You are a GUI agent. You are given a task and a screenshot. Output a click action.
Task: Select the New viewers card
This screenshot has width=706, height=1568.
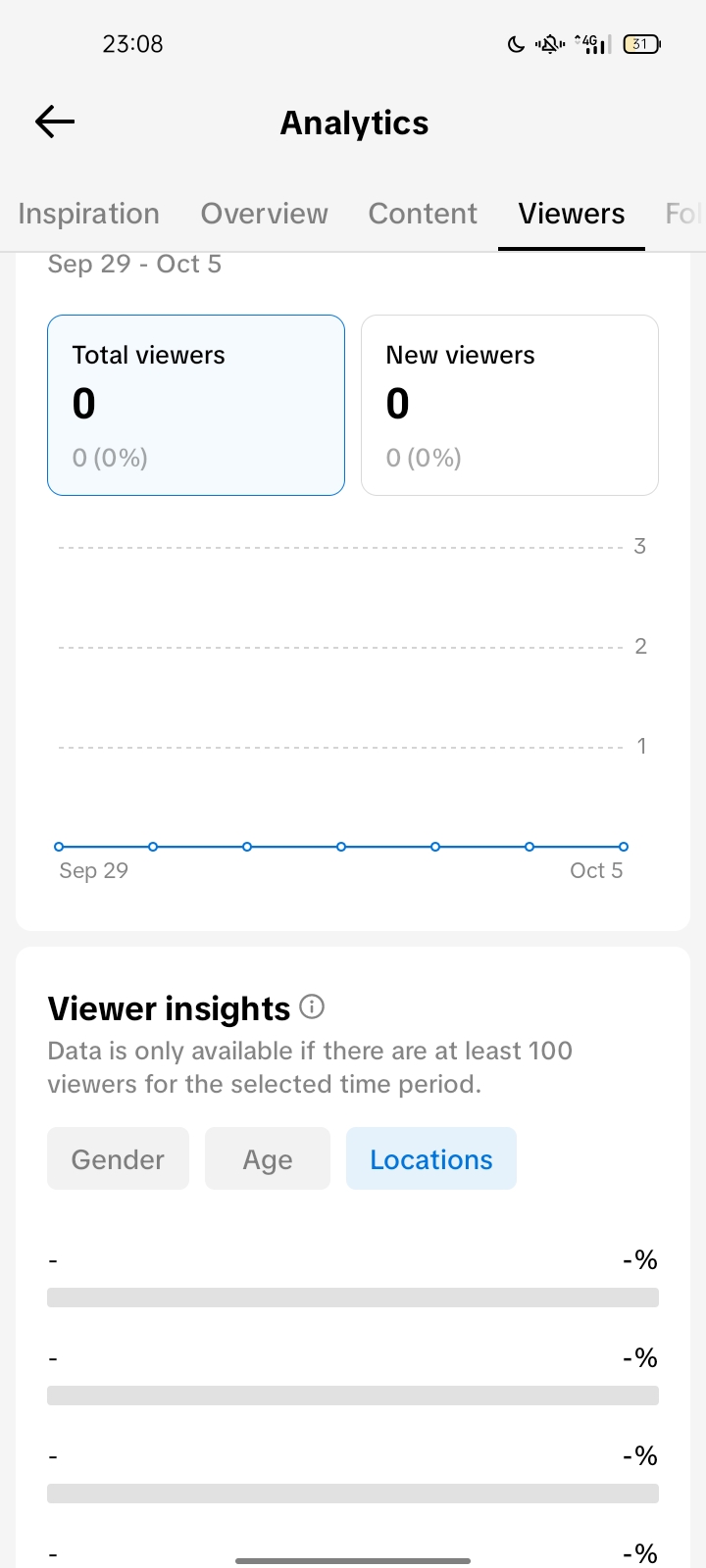[509, 405]
